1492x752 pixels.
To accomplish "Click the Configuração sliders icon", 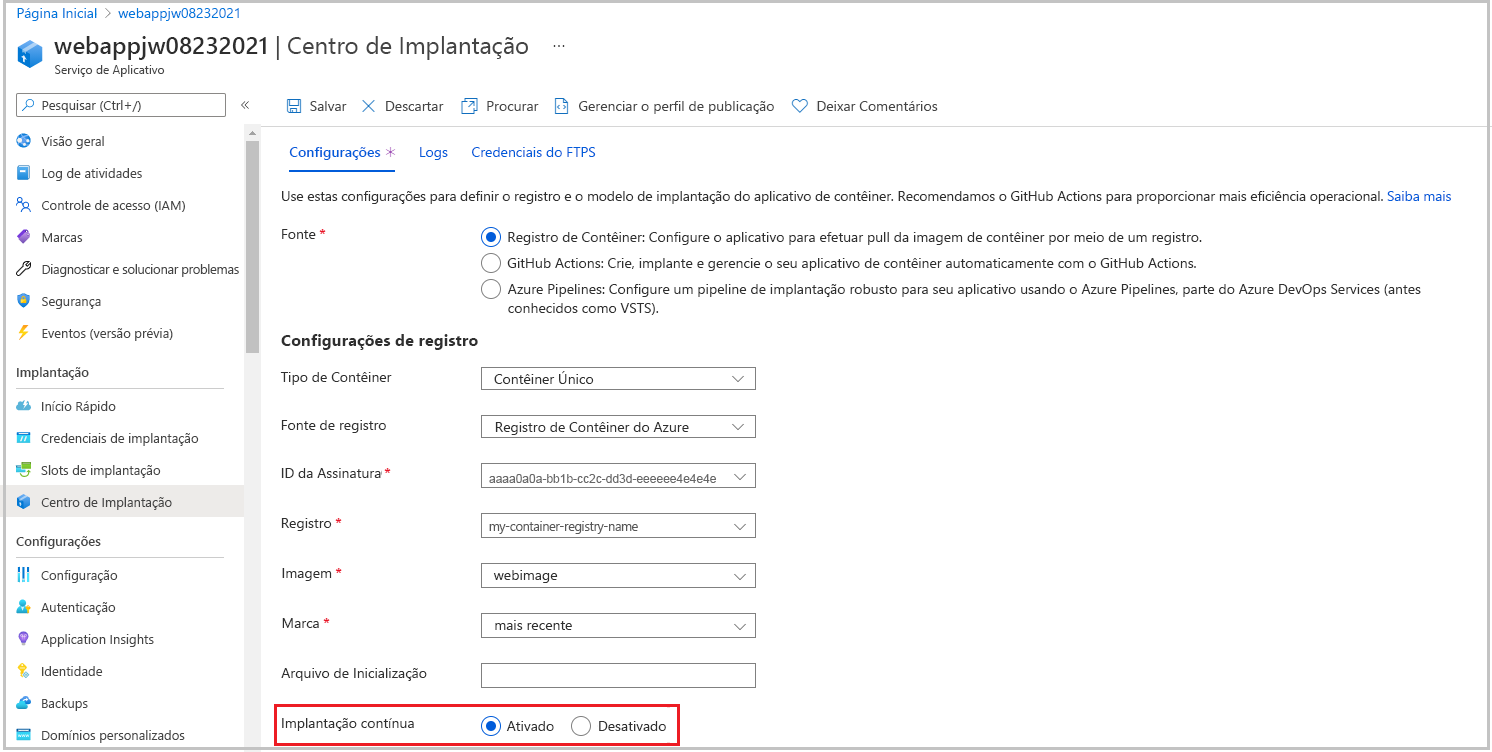I will [x=24, y=575].
